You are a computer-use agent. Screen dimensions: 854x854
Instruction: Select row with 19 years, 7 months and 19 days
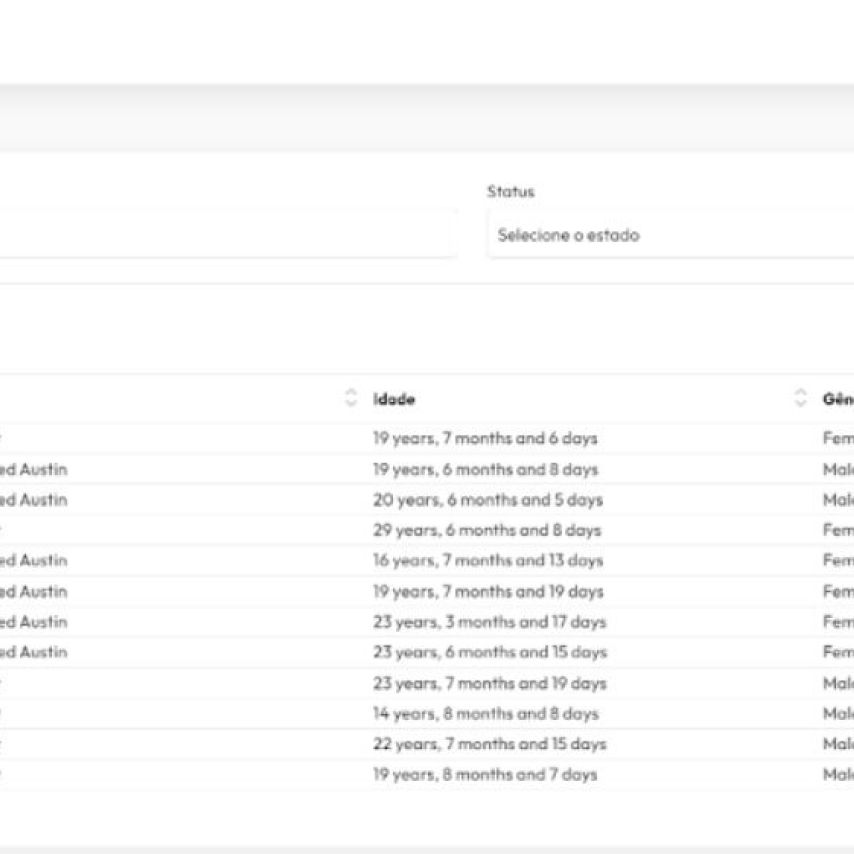pyautogui.click(x=487, y=591)
